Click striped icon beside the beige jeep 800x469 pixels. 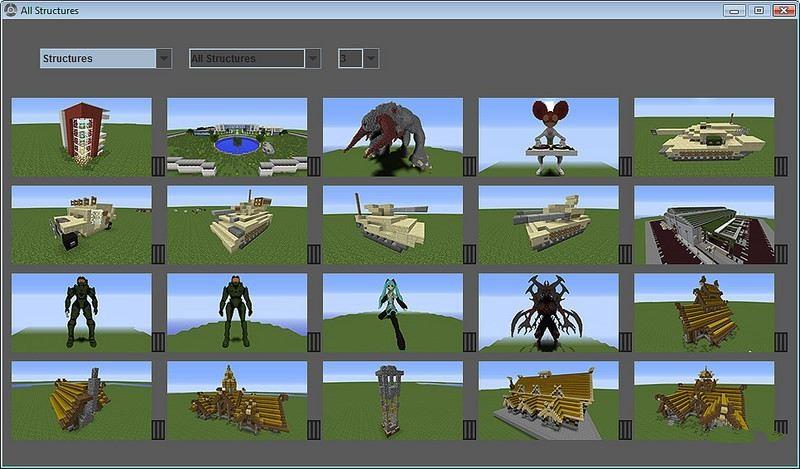tap(159, 254)
